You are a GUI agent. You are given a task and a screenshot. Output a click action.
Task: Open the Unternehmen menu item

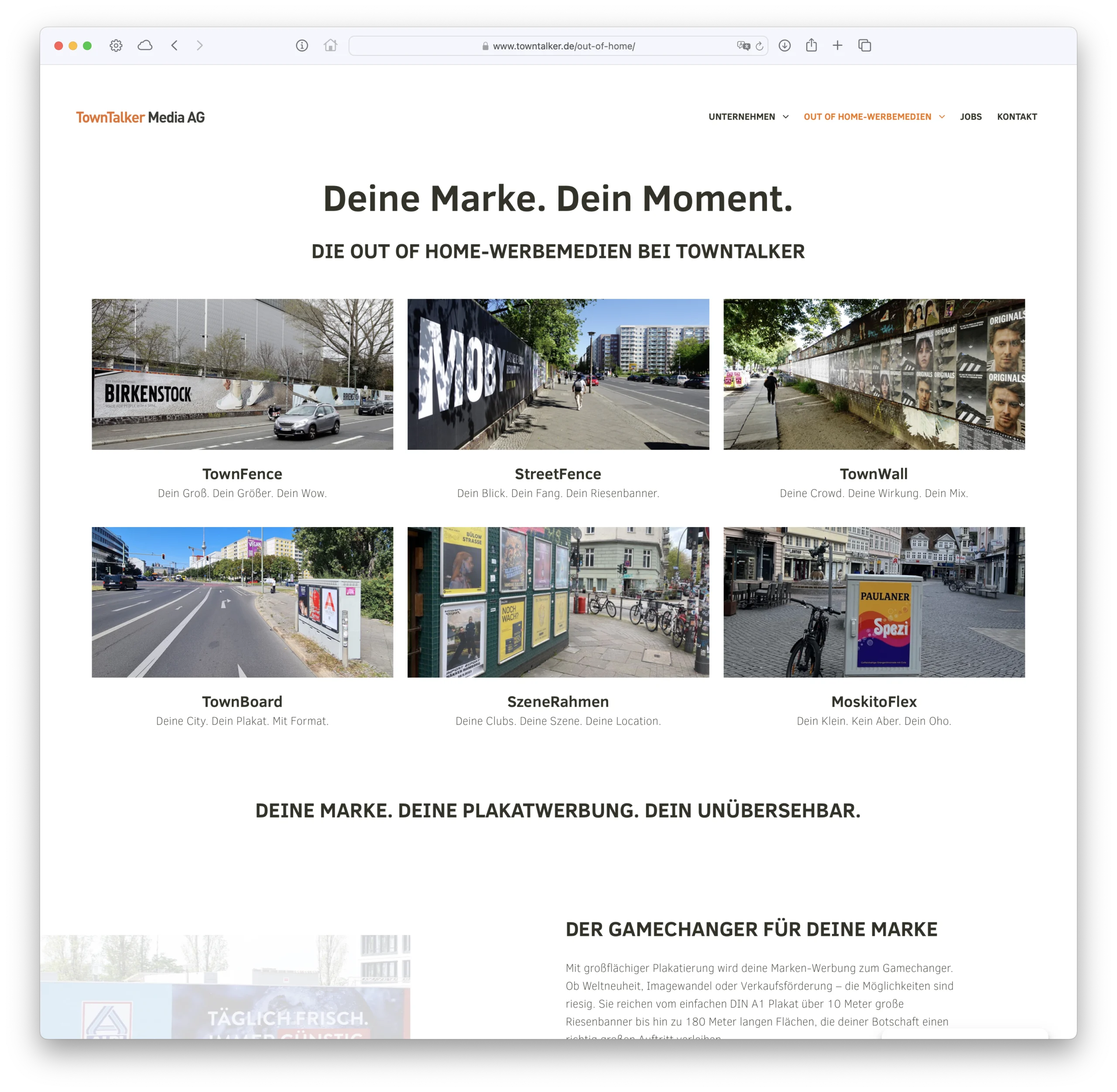click(x=741, y=117)
